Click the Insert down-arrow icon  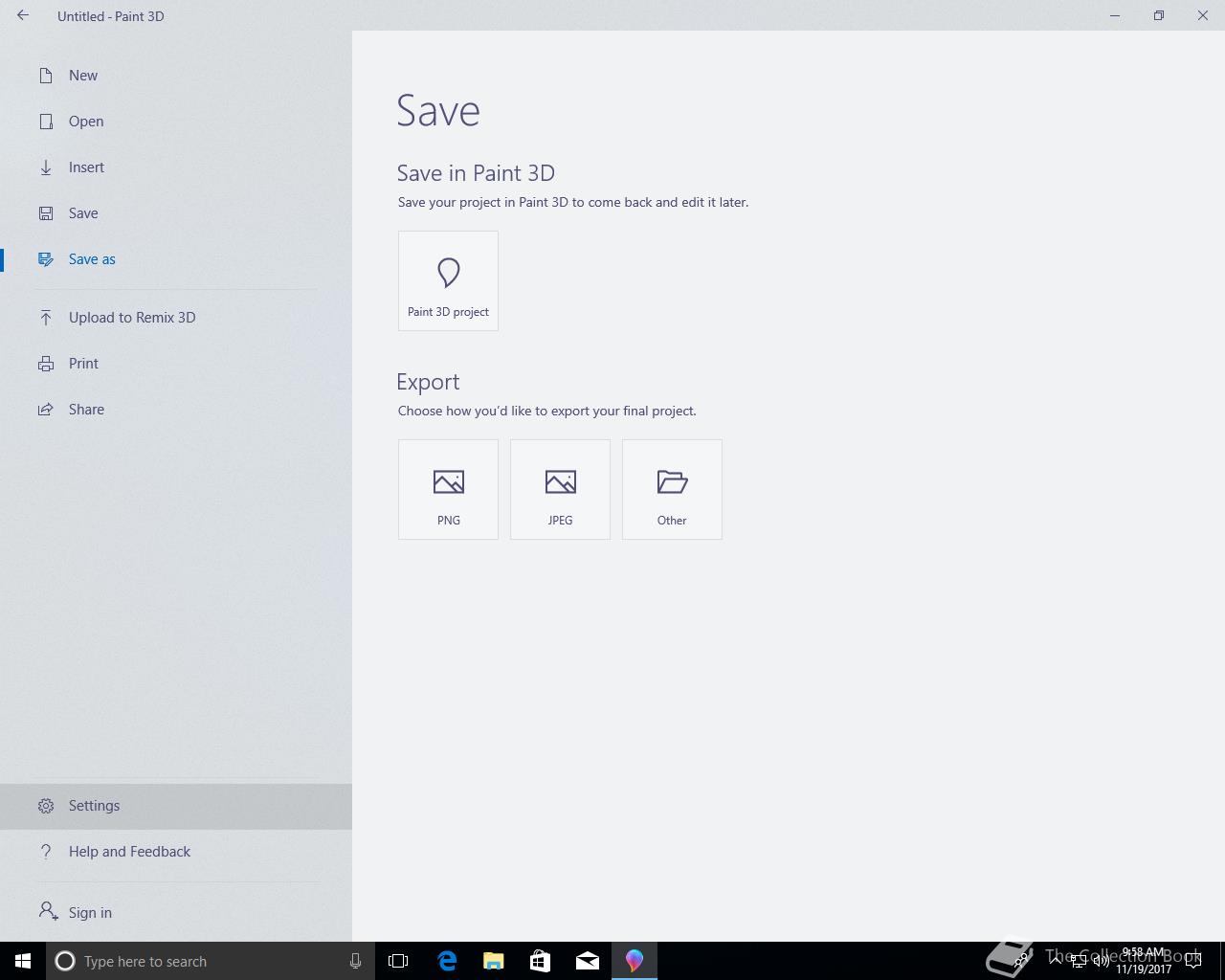(46, 167)
